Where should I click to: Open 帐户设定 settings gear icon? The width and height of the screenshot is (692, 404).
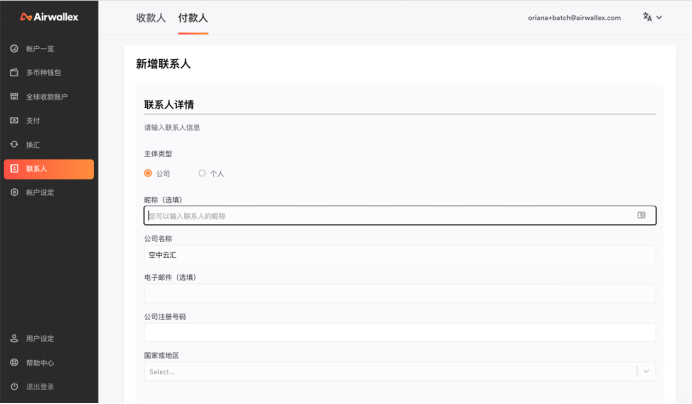[14, 193]
